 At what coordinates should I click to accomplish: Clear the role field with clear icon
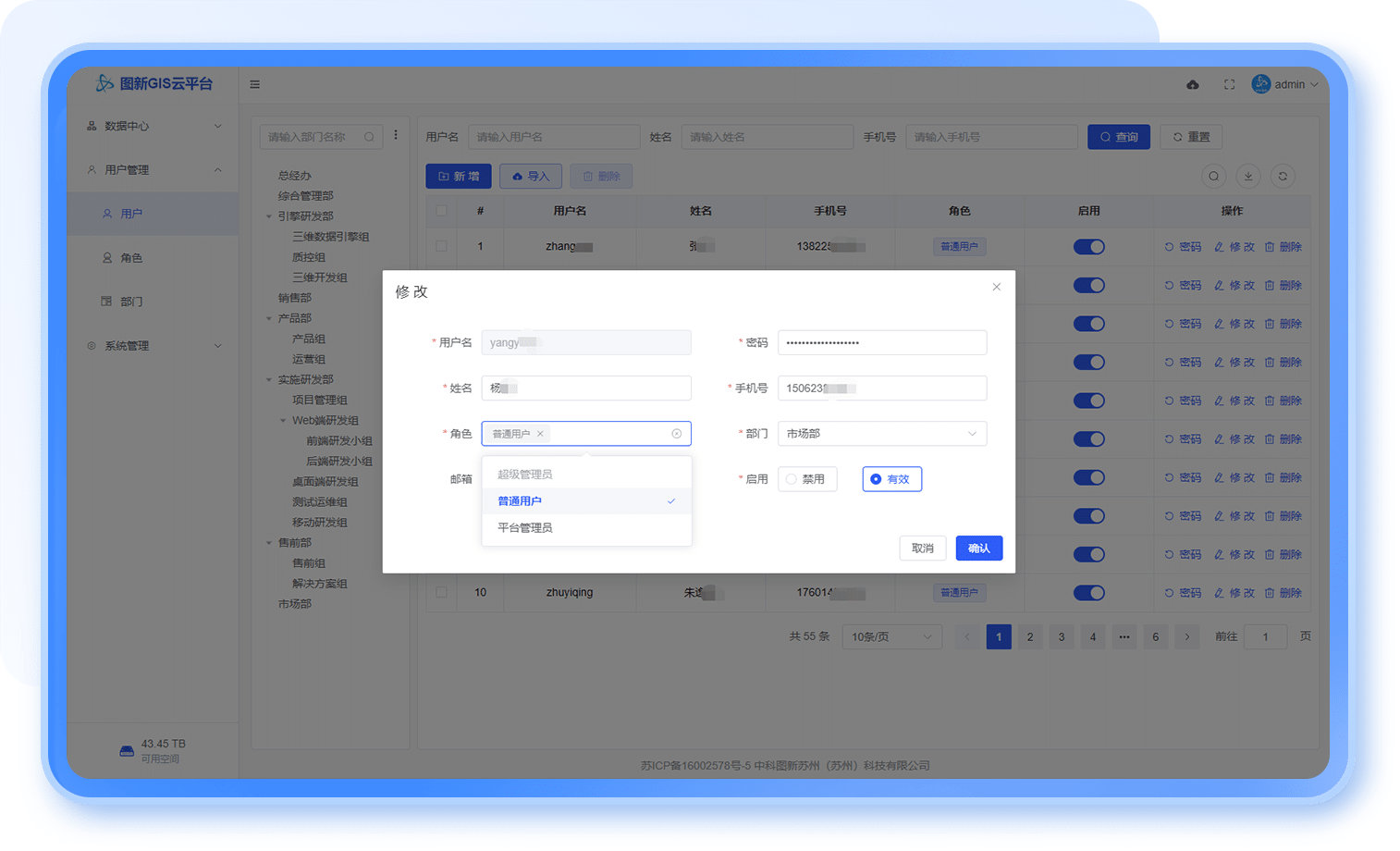pyautogui.click(x=676, y=434)
